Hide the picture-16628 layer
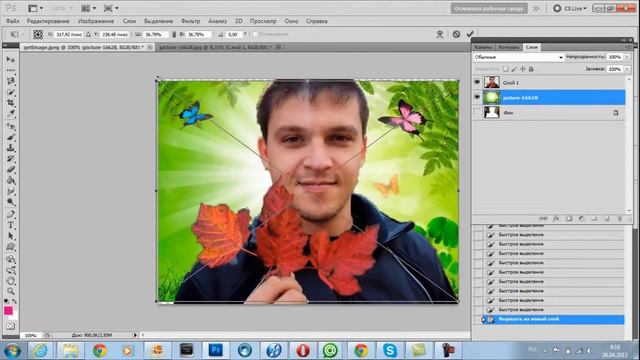 click(477, 98)
